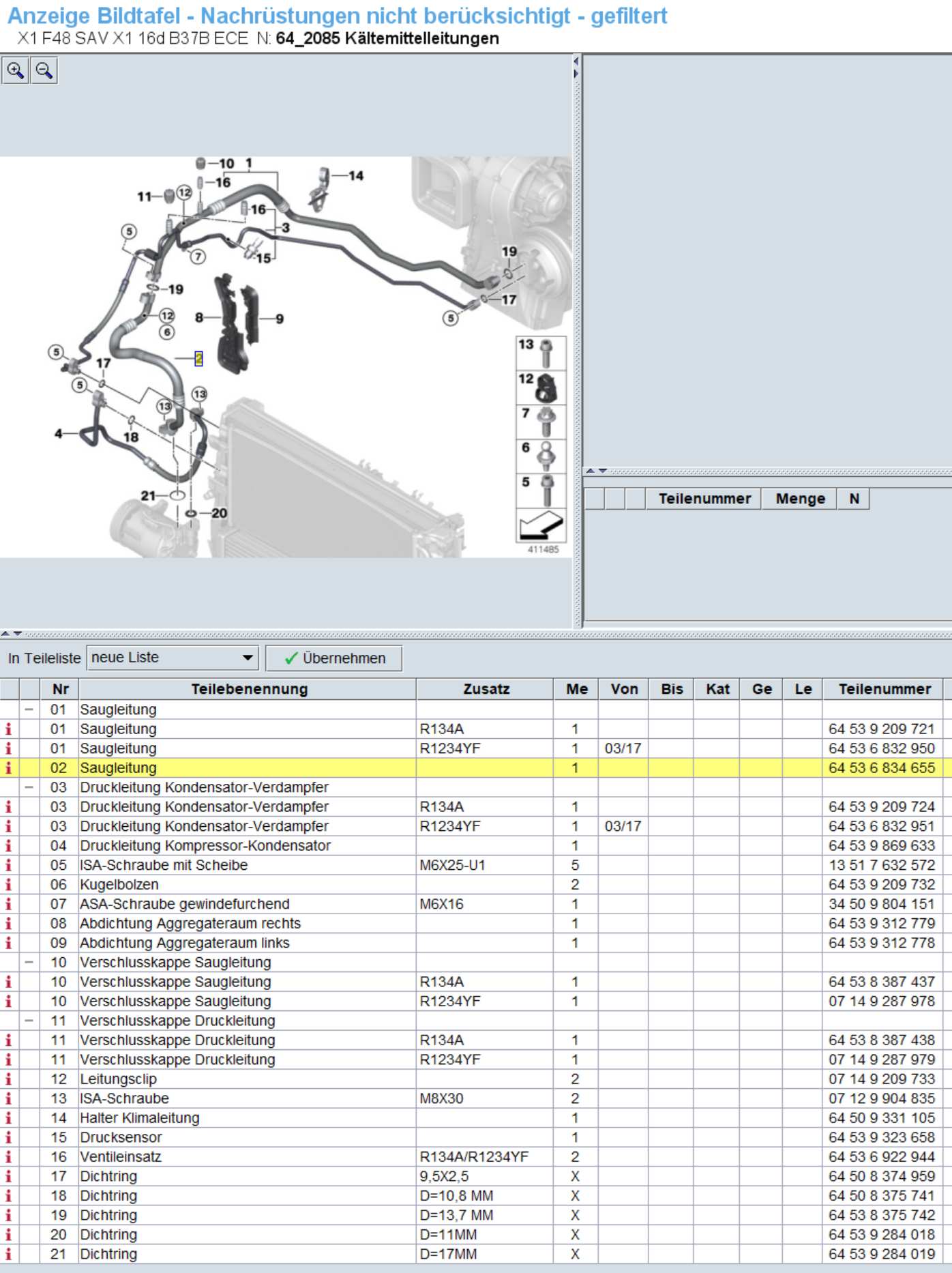Collapse the 11 Verschlusskappe Druckleitung group
This screenshot has width=952, height=1273.
point(29,1021)
